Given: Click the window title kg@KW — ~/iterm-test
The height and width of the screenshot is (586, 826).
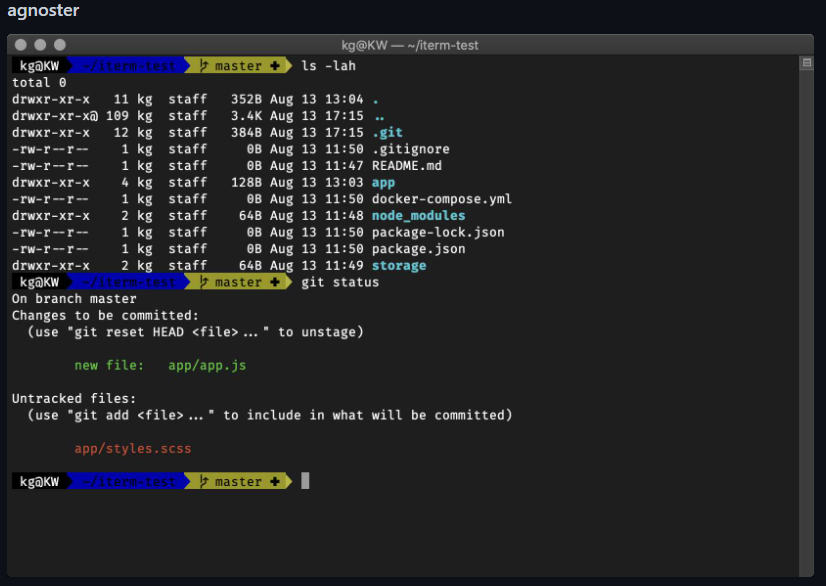Looking at the screenshot, I should 410,45.
